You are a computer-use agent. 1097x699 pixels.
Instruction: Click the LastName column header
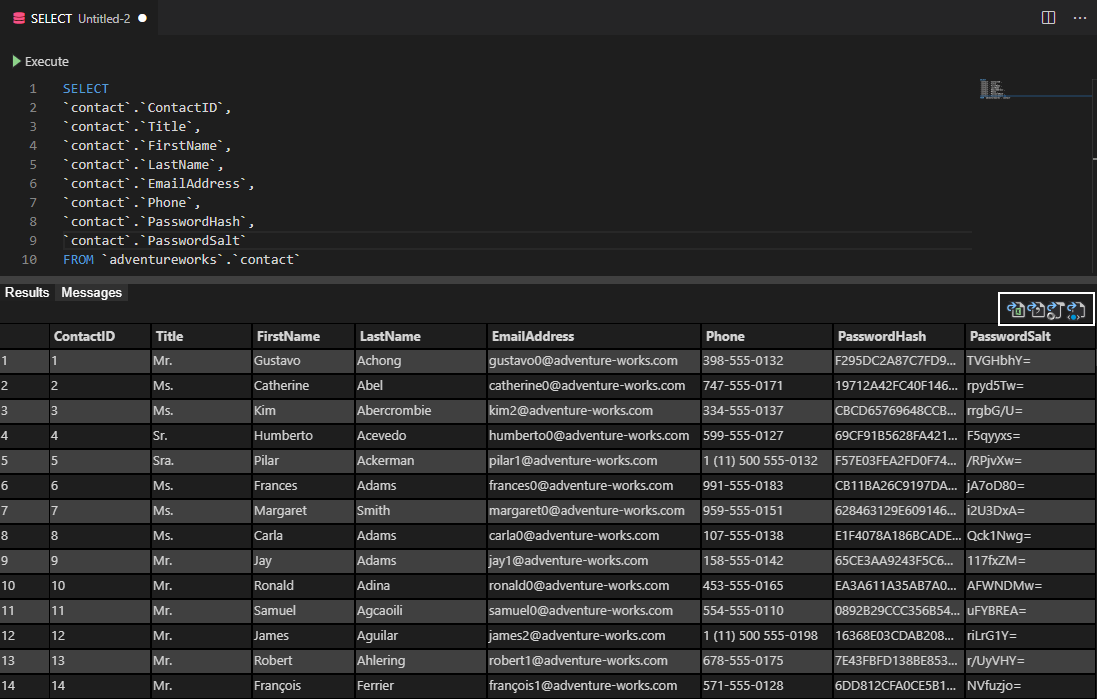click(390, 337)
